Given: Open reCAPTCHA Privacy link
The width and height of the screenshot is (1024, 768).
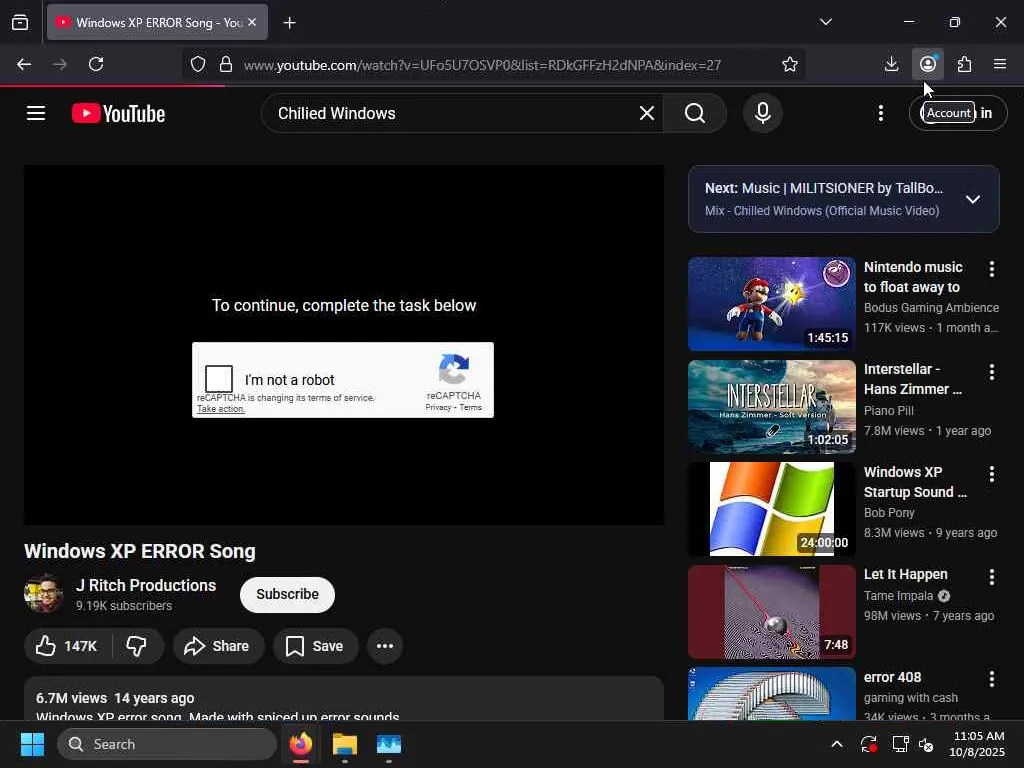Looking at the screenshot, I should 438,408.
